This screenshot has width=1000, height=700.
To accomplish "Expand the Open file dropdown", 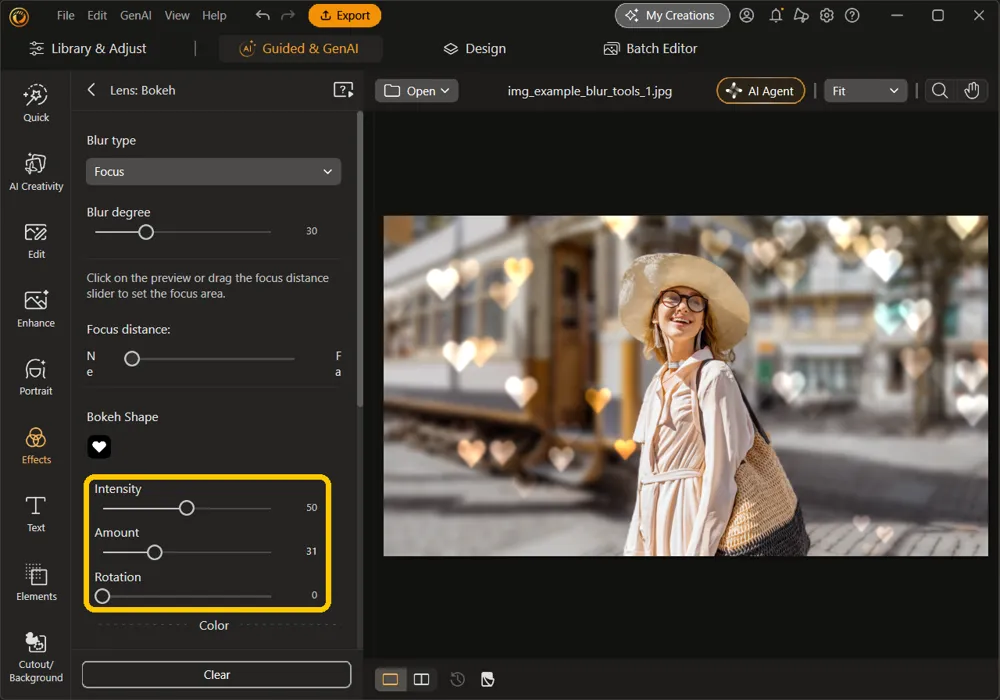I will [416, 91].
